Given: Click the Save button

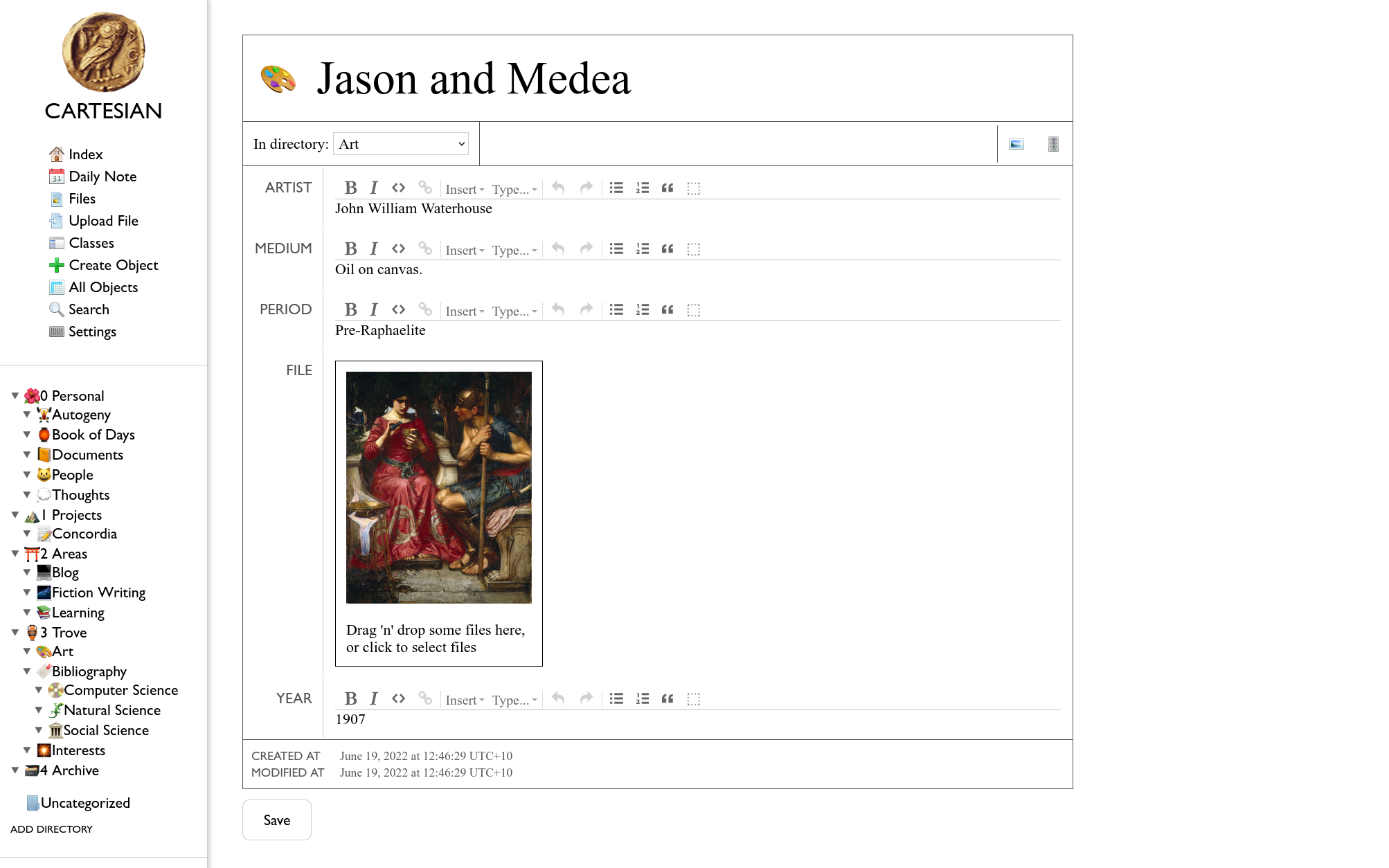Looking at the screenshot, I should pos(276,819).
